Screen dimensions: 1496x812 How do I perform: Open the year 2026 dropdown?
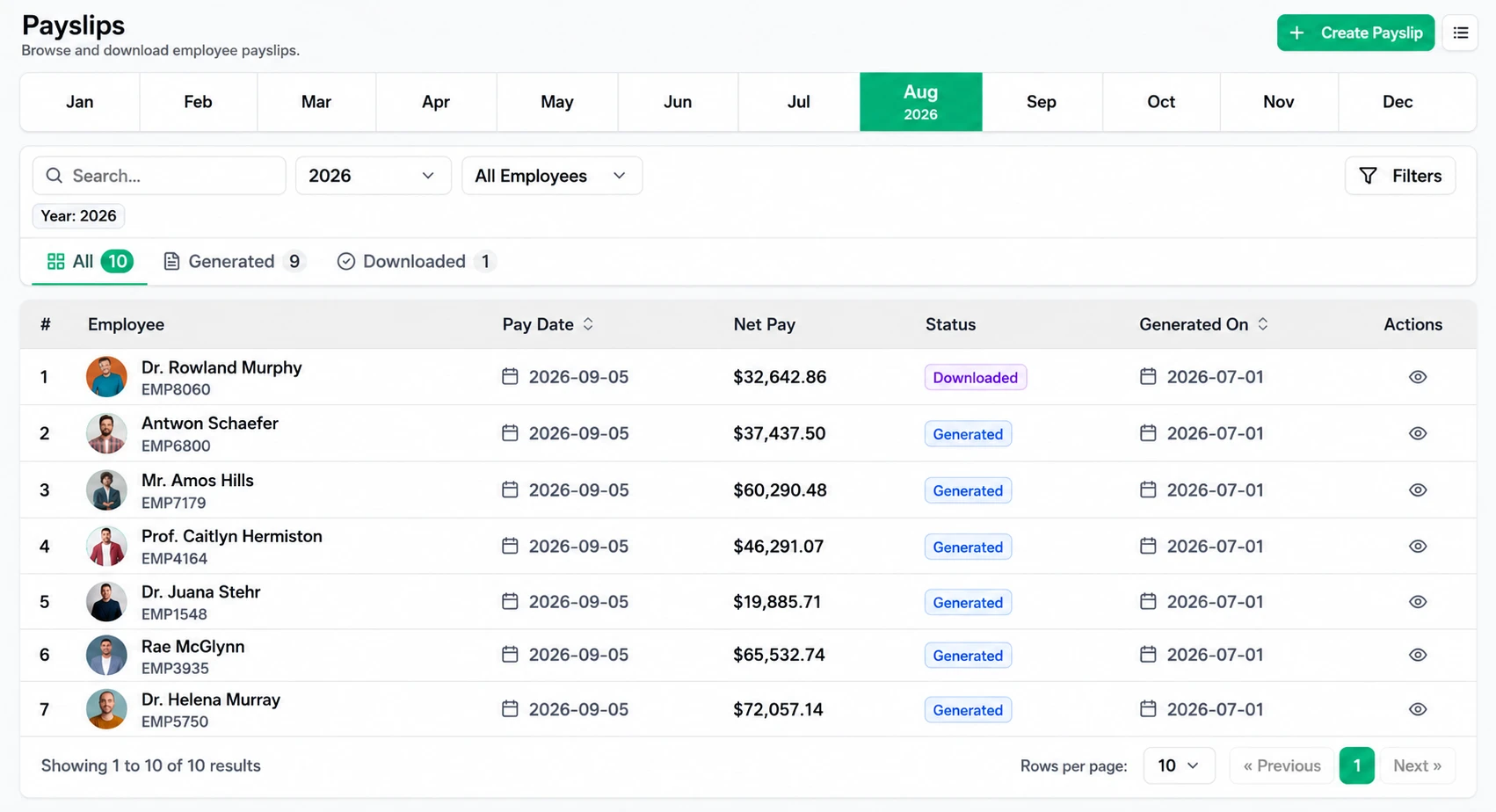pos(374,176)
